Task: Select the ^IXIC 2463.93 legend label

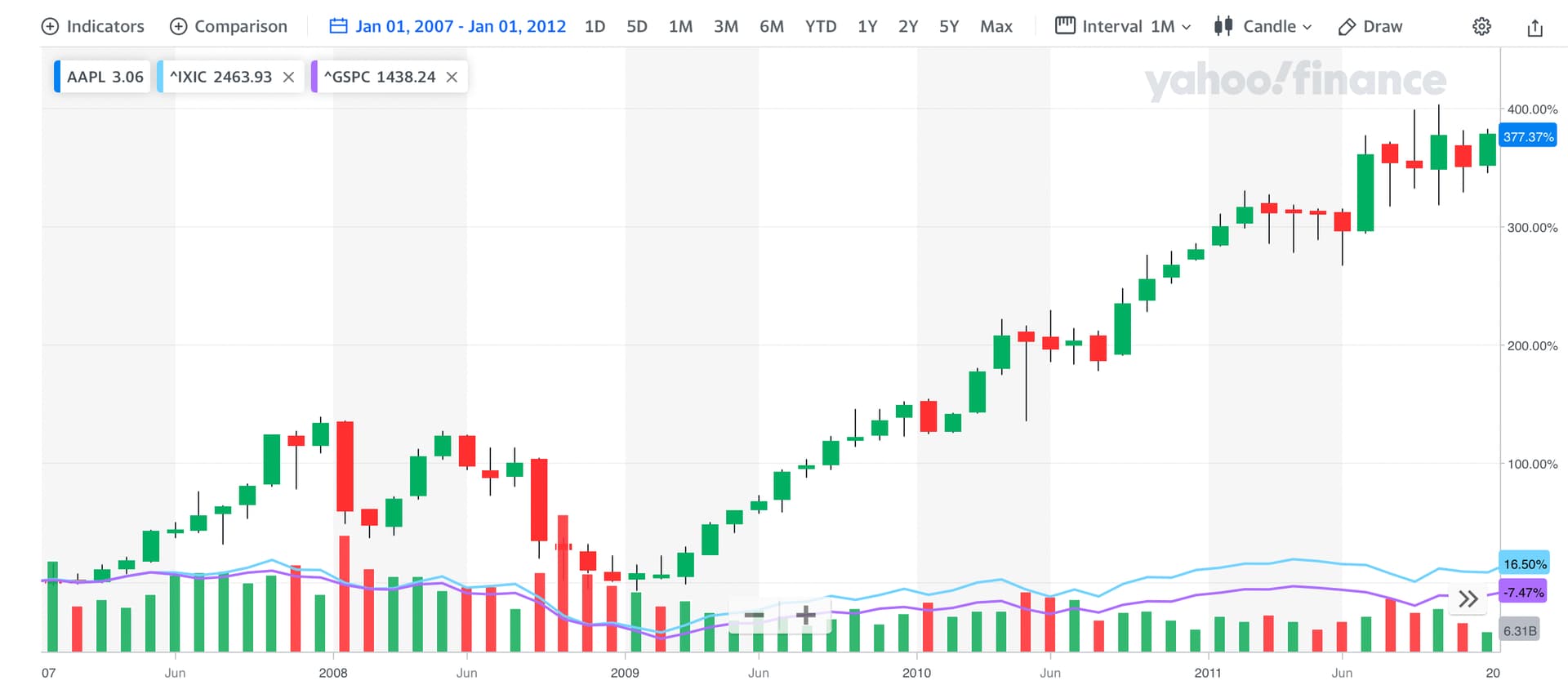Action: tap(220, 77)
